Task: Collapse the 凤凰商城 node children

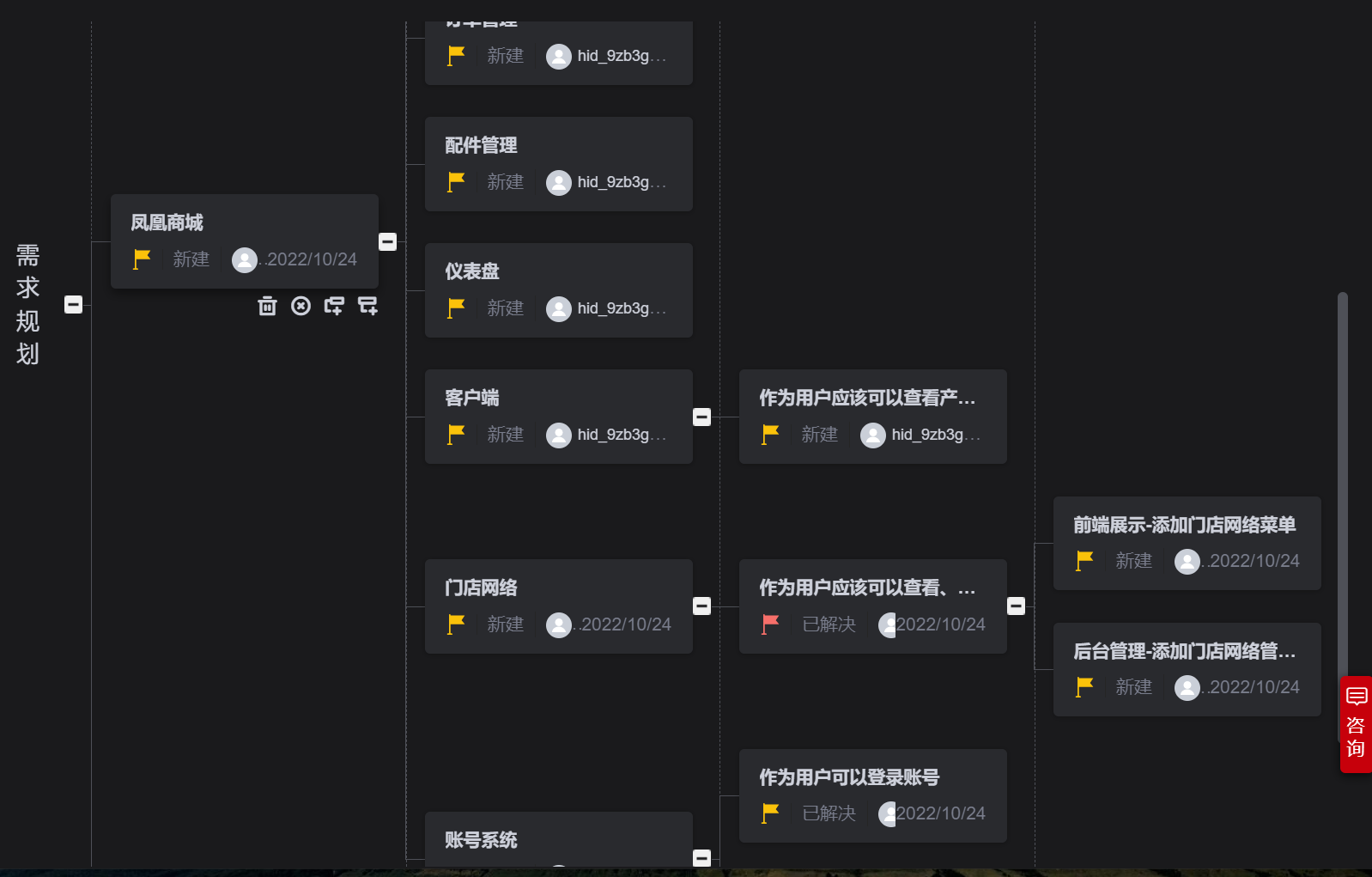Action: click(388, 241)
